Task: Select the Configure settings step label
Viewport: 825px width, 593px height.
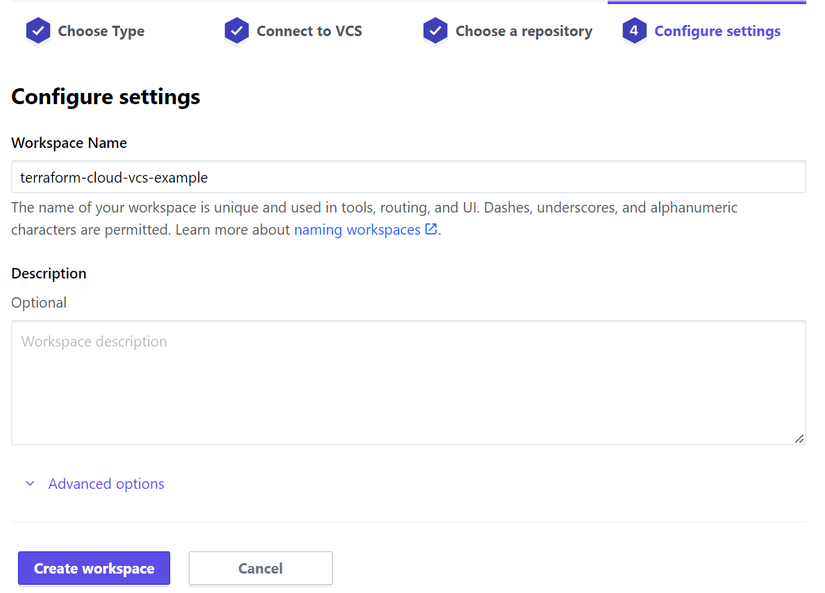Action: coord(717,31)
